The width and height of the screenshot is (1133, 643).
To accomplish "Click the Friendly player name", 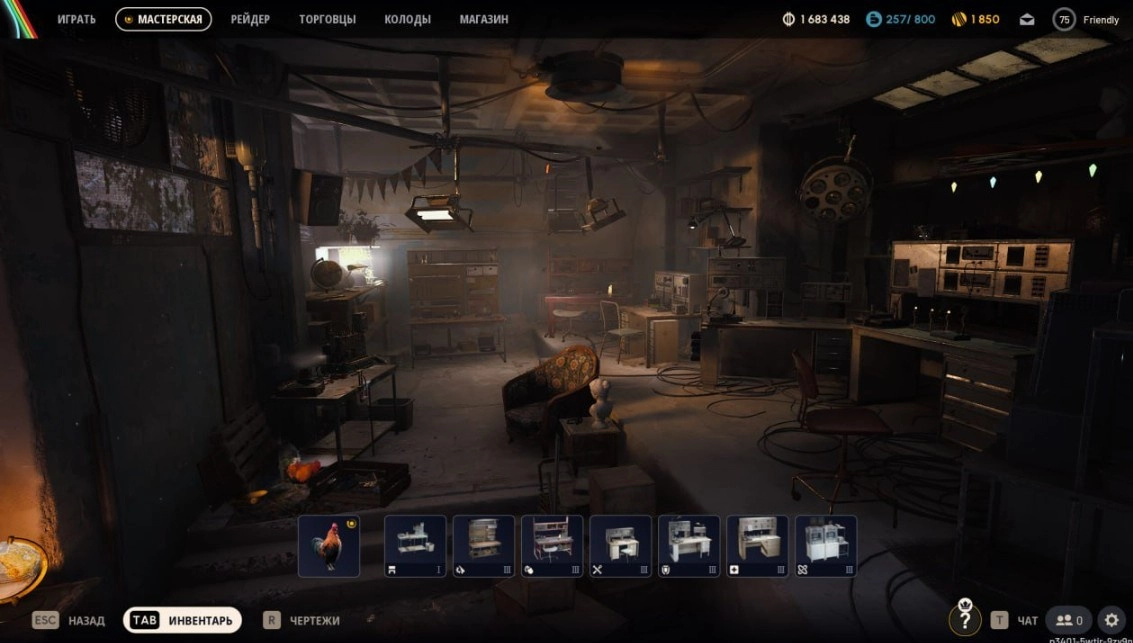I will tap(1100, 20).
